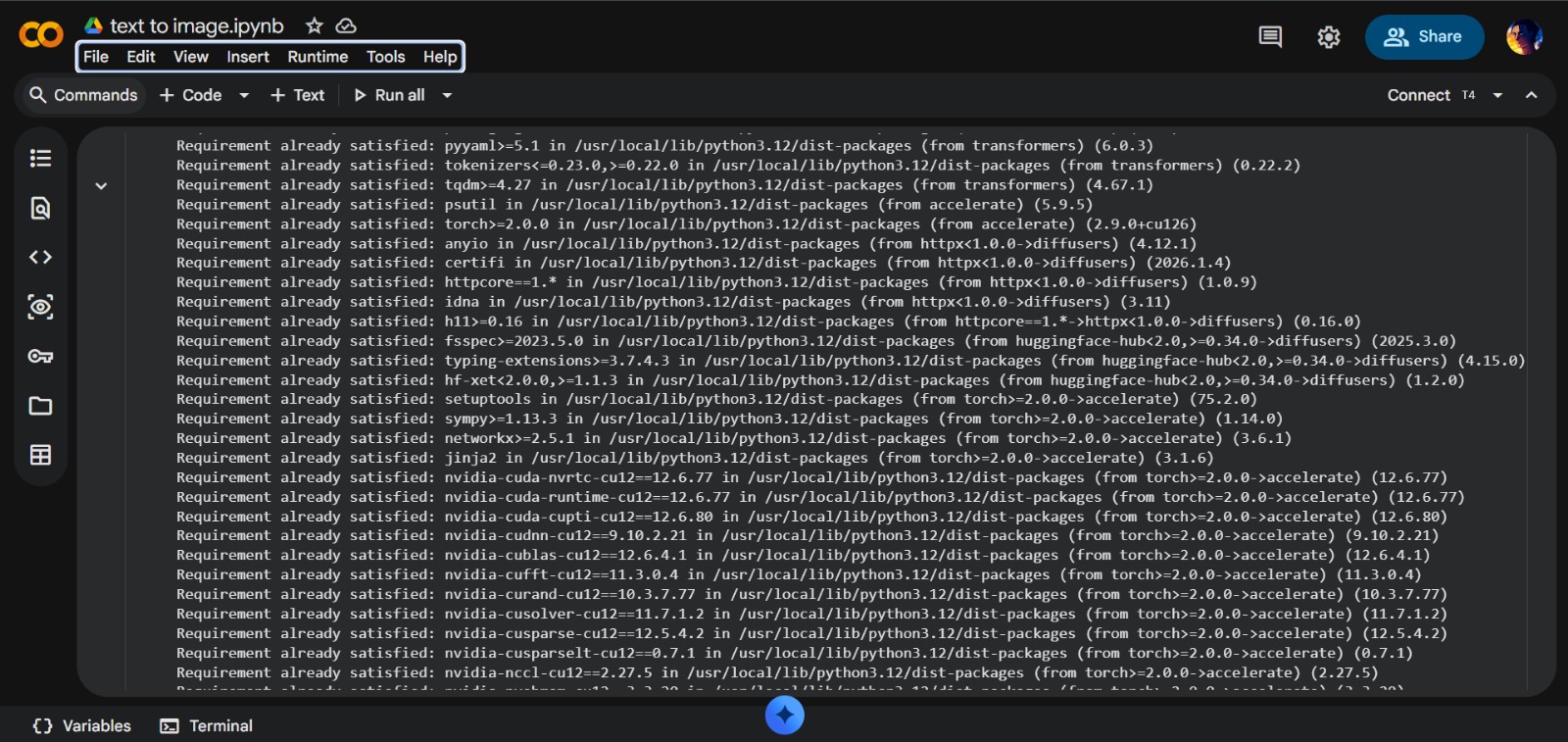Open the Data explorer table icon
The width and height of the screenshot is (1568, 742).
[40, 455]
